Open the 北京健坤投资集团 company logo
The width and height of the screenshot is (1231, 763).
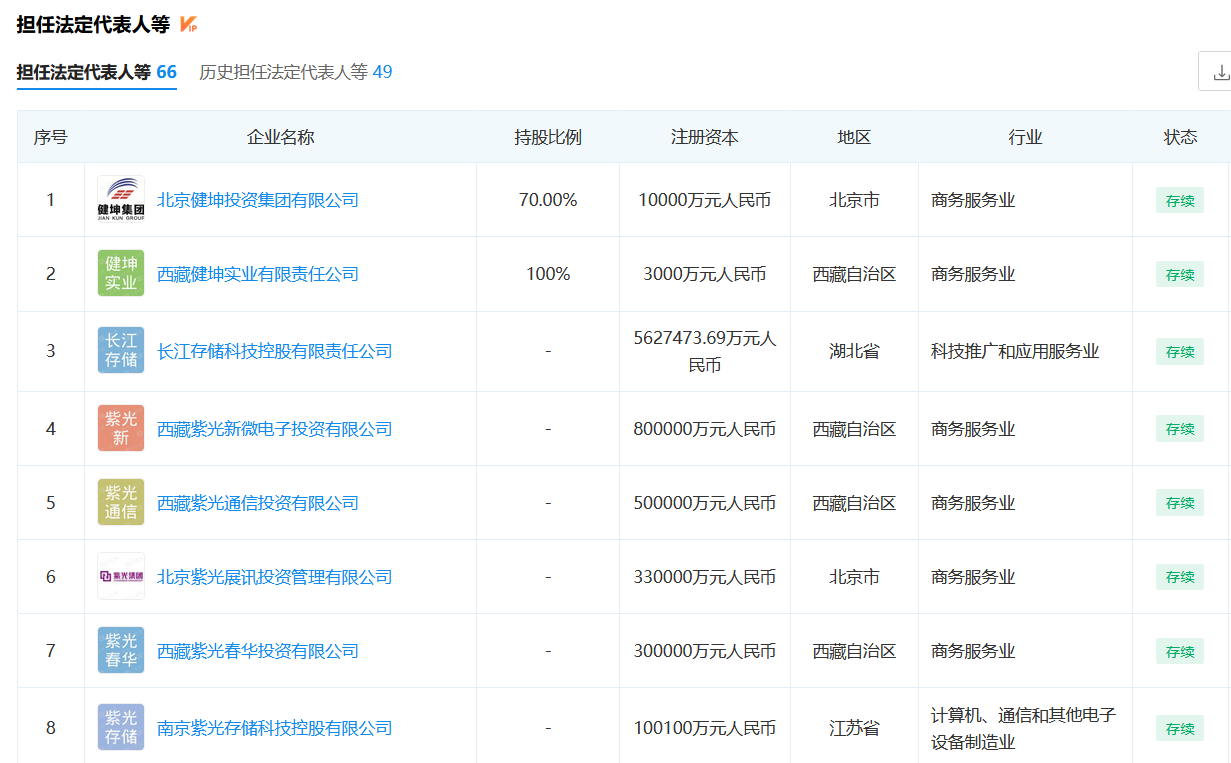click(x=121, y=200)
